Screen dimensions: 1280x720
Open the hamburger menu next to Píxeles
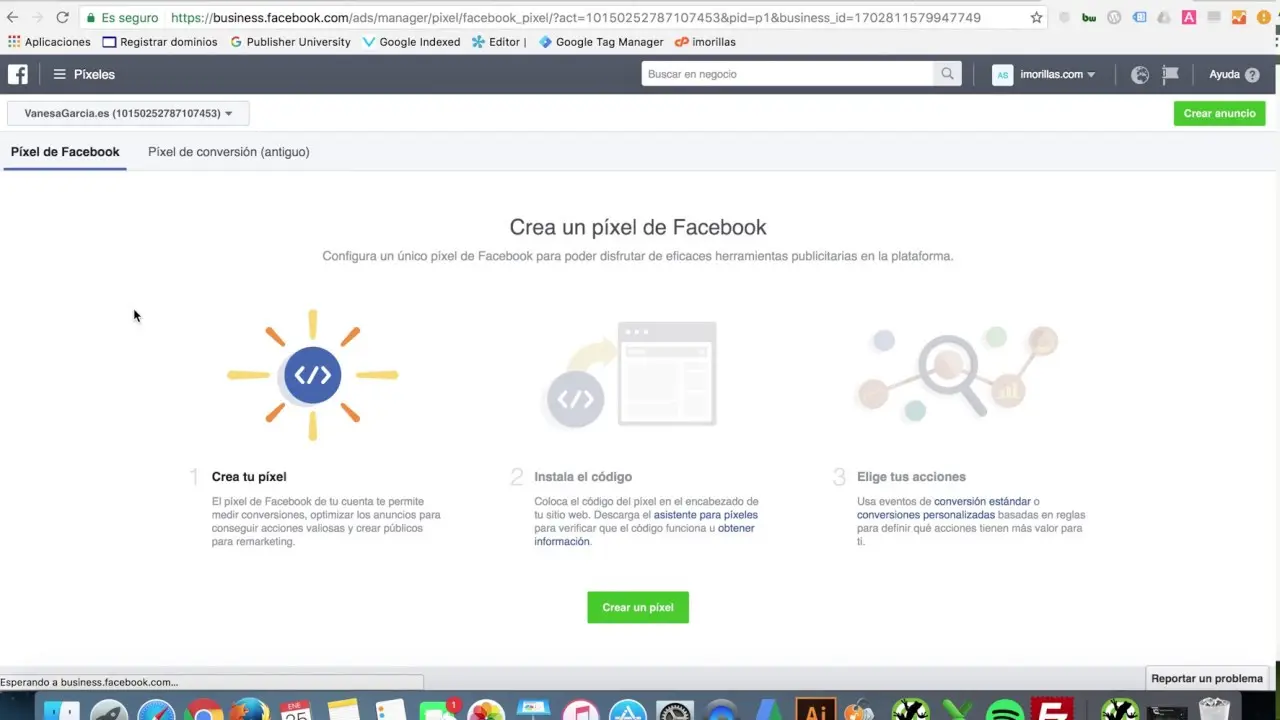[59, 74]
